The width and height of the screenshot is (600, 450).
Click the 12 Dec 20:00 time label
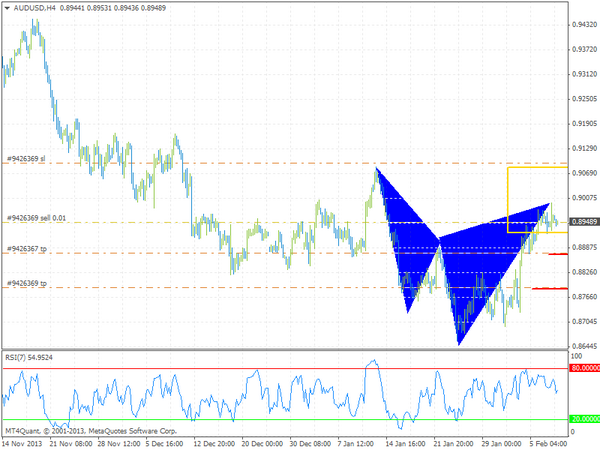(214, 444)
